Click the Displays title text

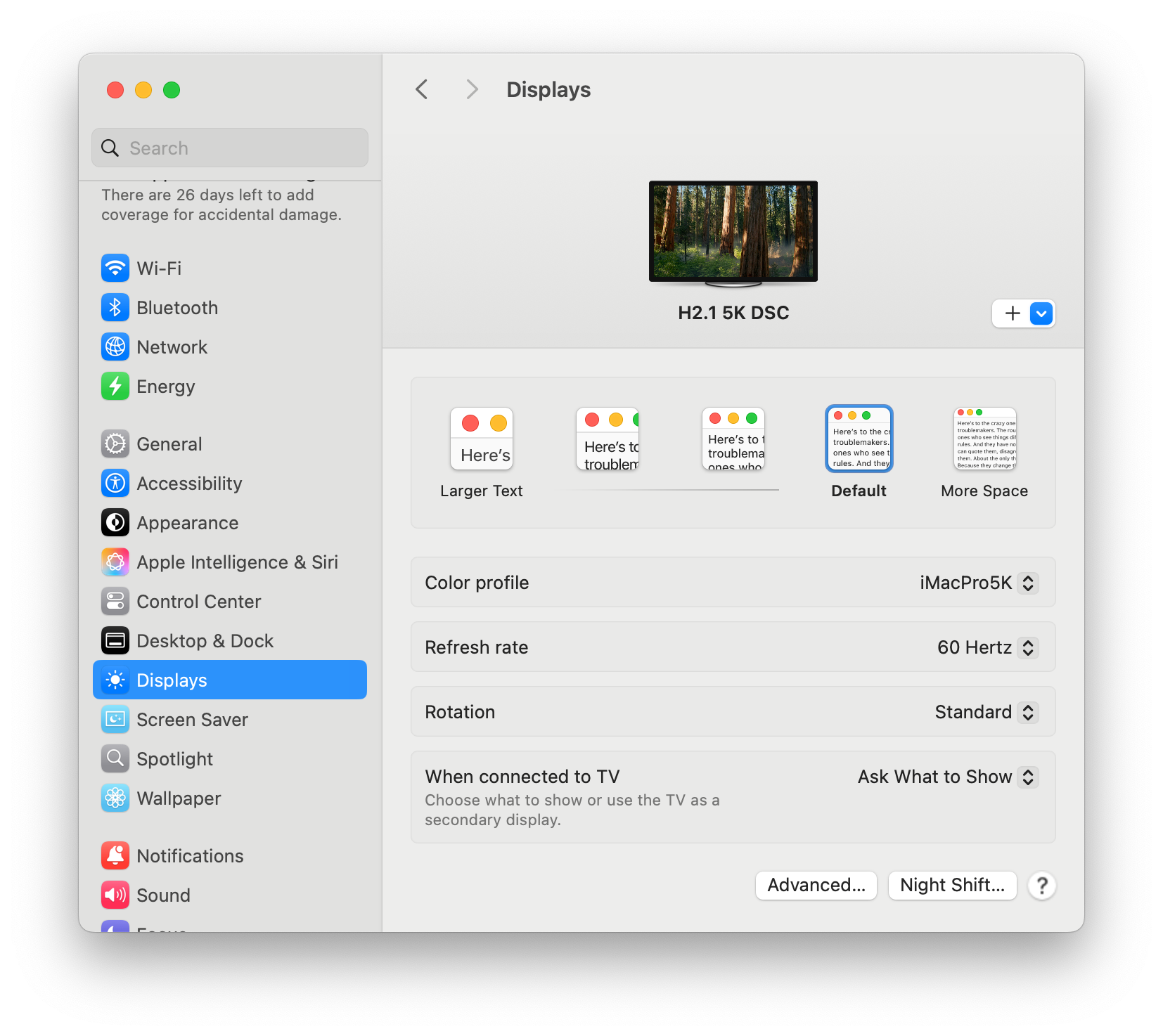(x=548, y=89)
